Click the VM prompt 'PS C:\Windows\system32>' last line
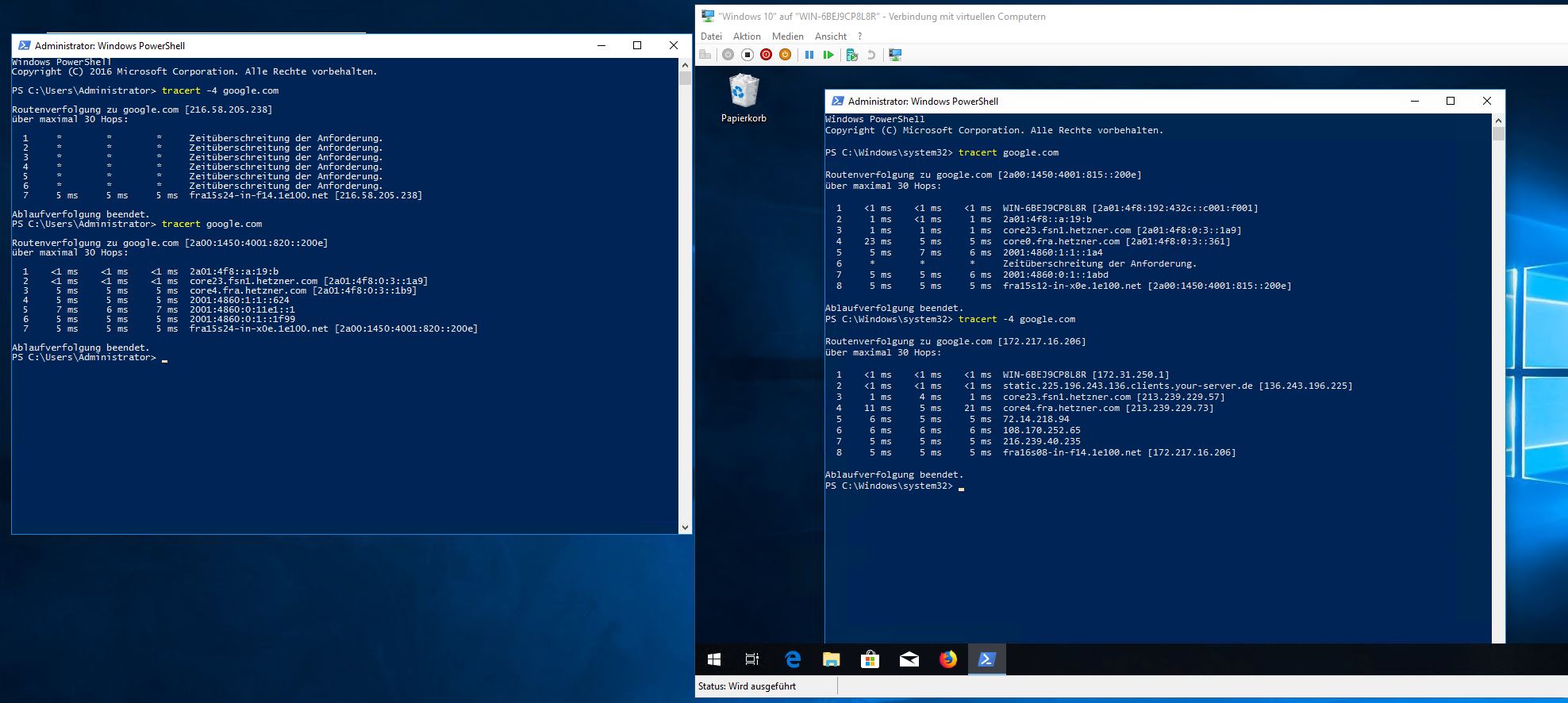Image resolution: width=1568 pixels, height=703 pixels. pyautogui.click(x=889, y=486)
